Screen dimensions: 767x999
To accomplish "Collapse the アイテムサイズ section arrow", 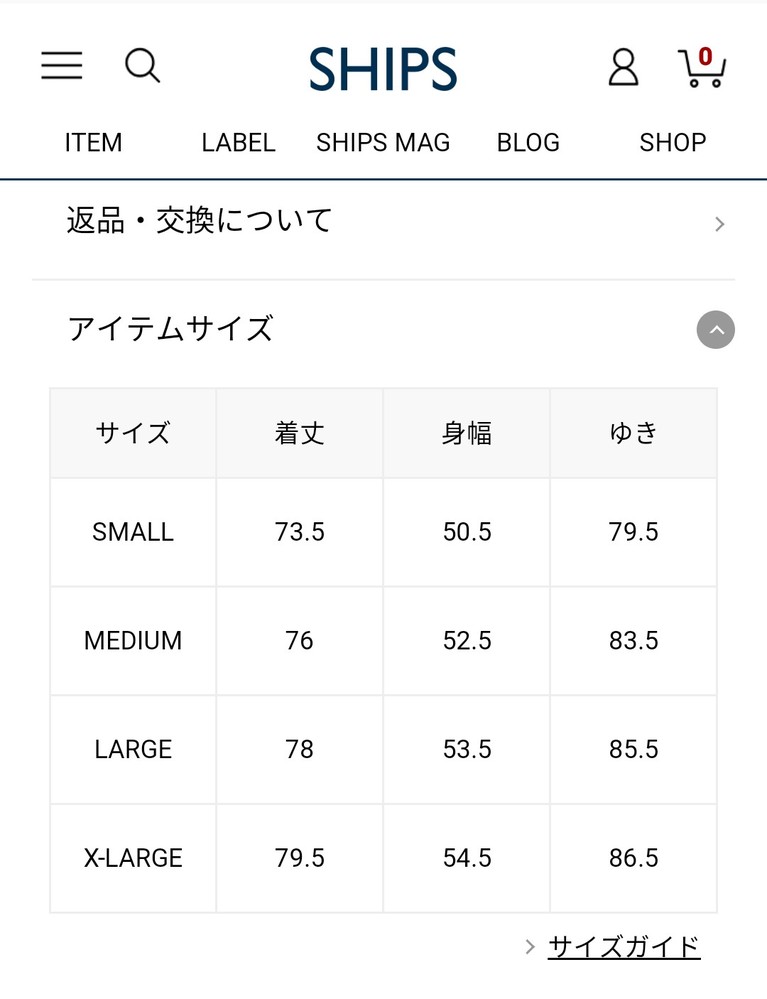I will (x=715, y=329).
